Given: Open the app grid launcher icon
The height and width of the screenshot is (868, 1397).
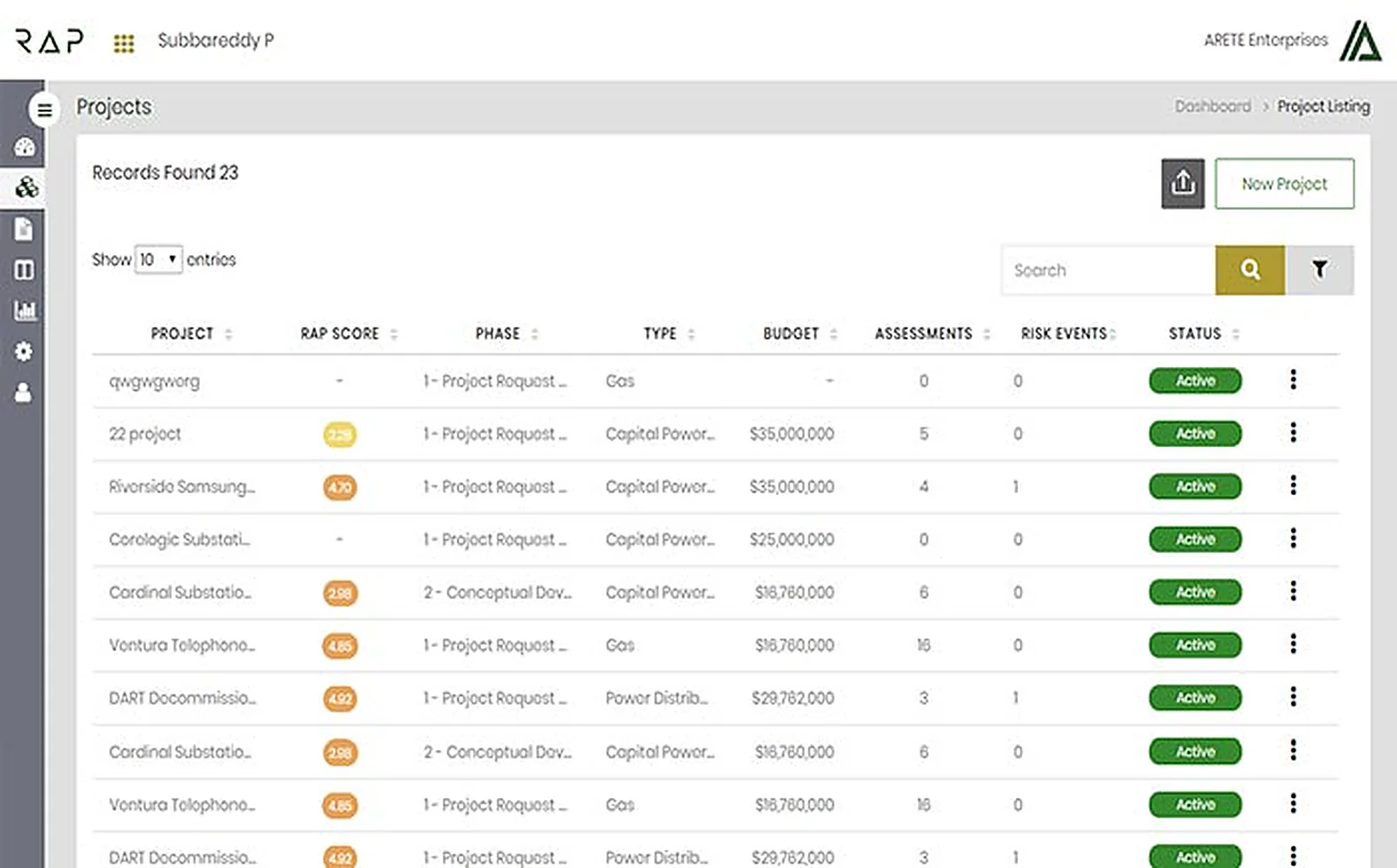Looking at the screenshot, I should (x=124, y=43).
